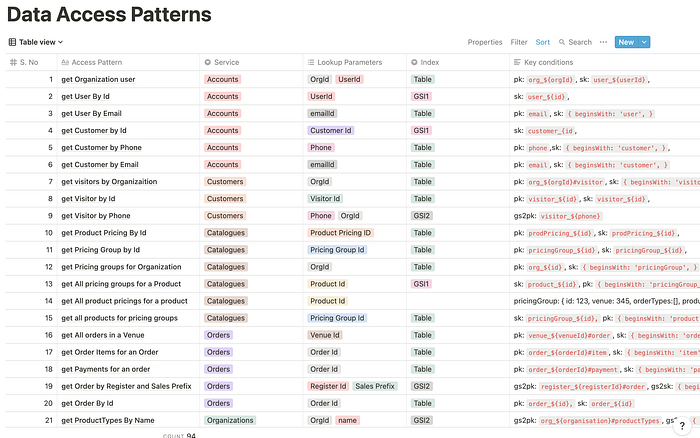Click the blue New button
This screenshot has height=438, width=700.
pos(626,42)
